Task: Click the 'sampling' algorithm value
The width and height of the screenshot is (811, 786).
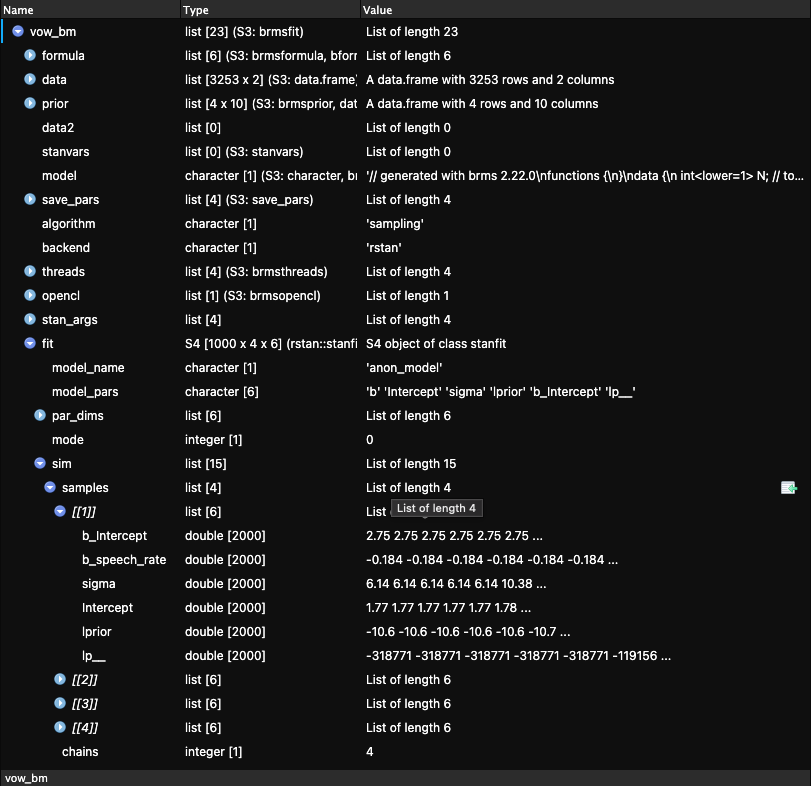Action: coord(395,224)
